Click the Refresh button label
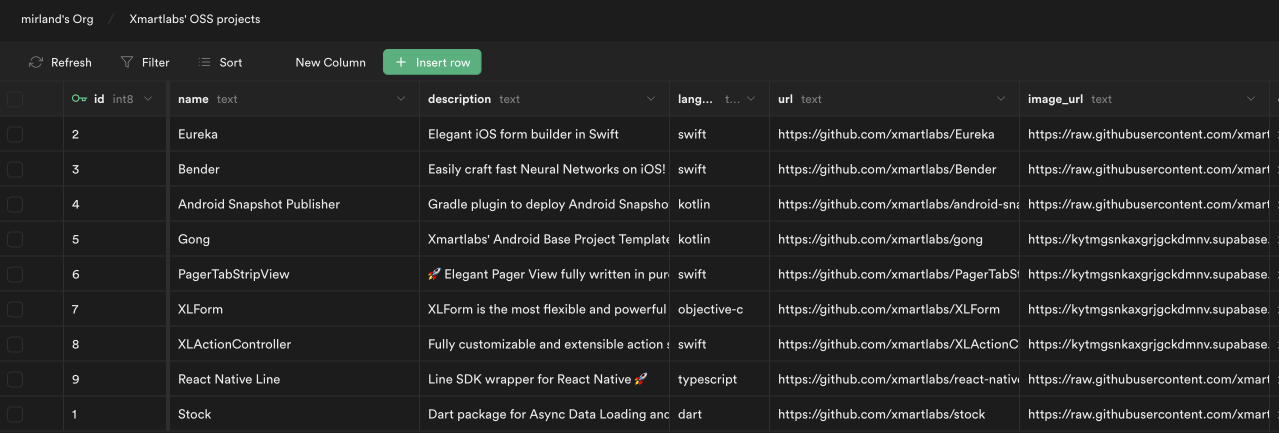Viewport: 1279px width, 433px height. click(x=71, y=62)
